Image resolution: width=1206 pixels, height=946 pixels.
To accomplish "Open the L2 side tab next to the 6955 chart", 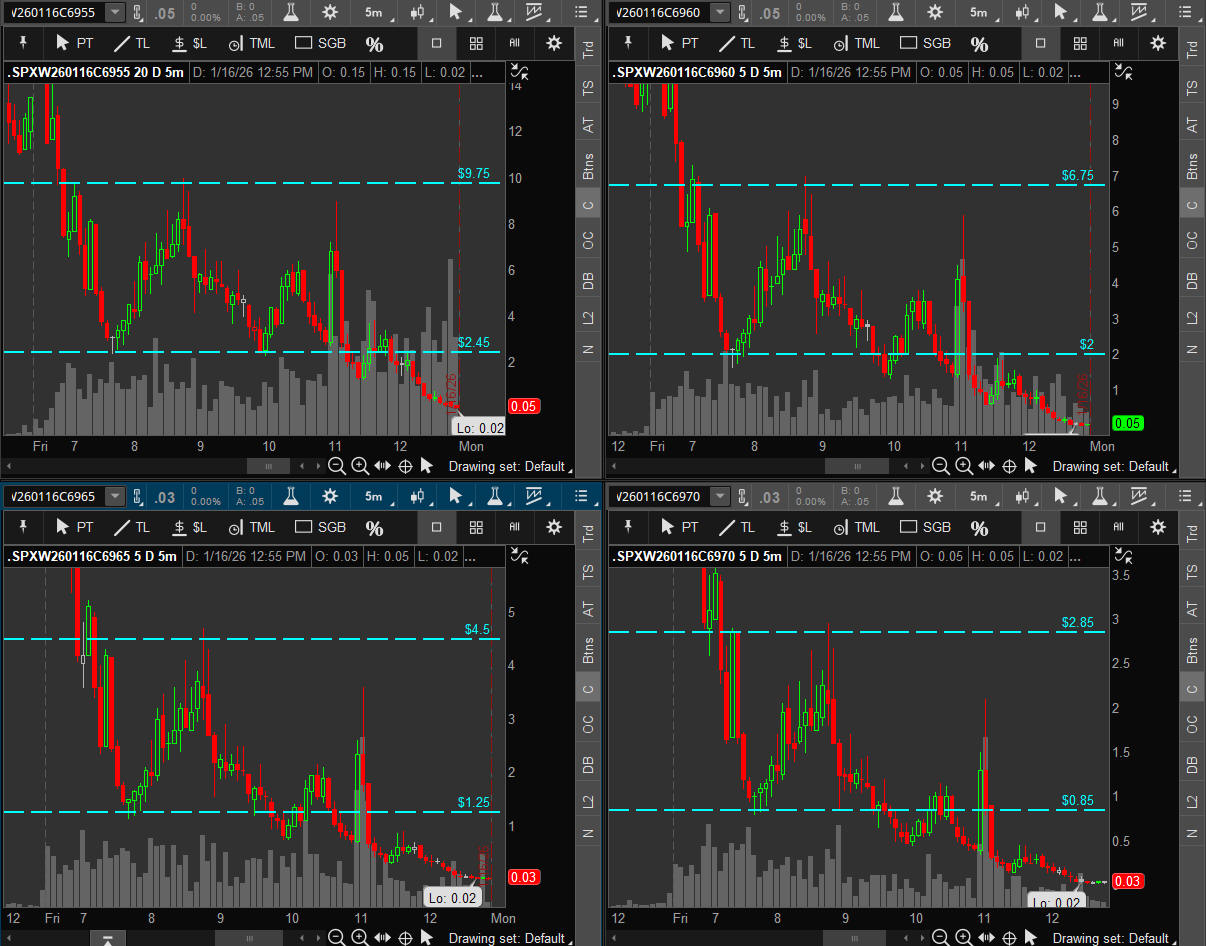I will coord(589,318).
